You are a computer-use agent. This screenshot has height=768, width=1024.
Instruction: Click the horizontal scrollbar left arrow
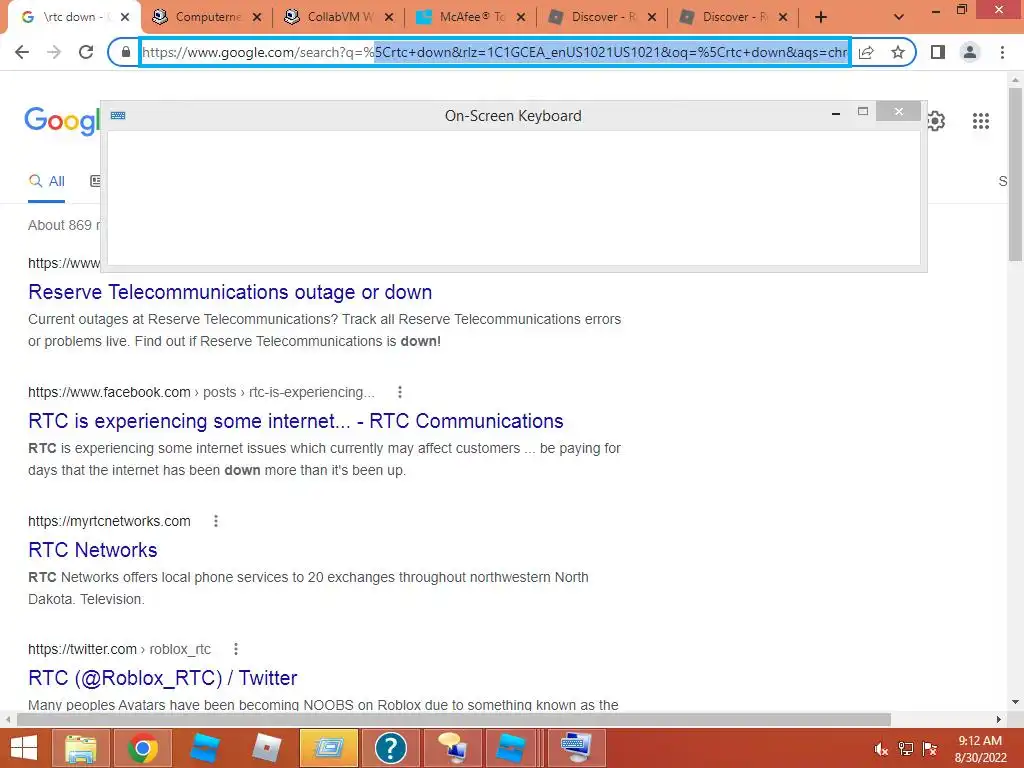pyautogui.click(x=7, y=719)
